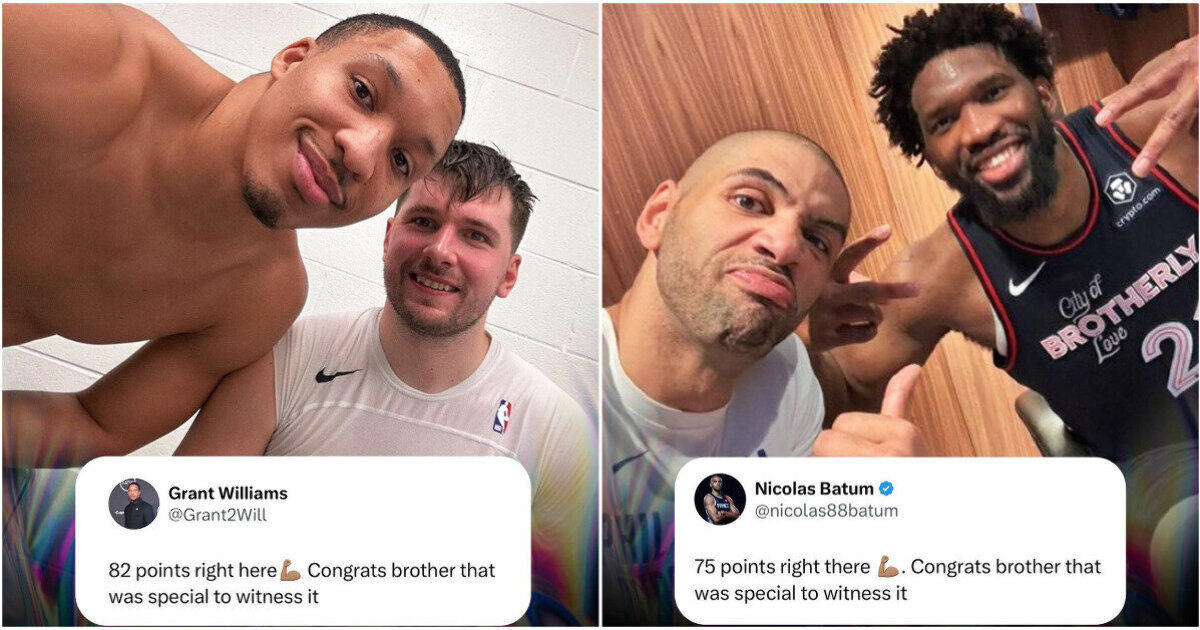The image size is (1200, 630).
Task: Click Grant Williams' round profile avatar
Action: [x=134, y=504]
